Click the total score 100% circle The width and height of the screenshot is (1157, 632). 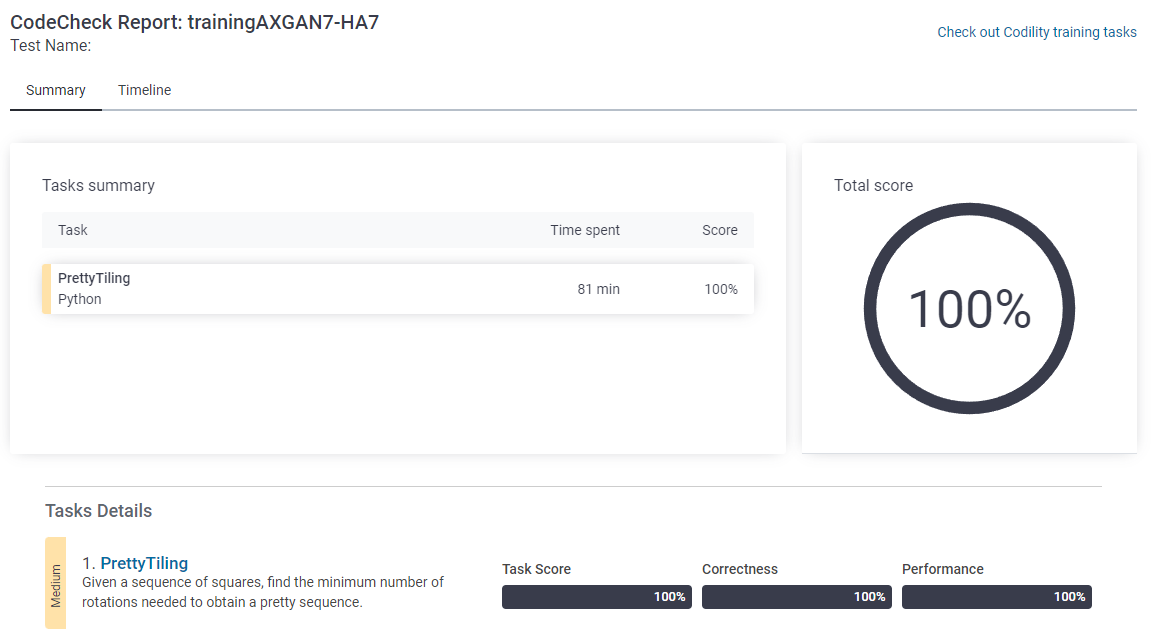pos(969,308)
